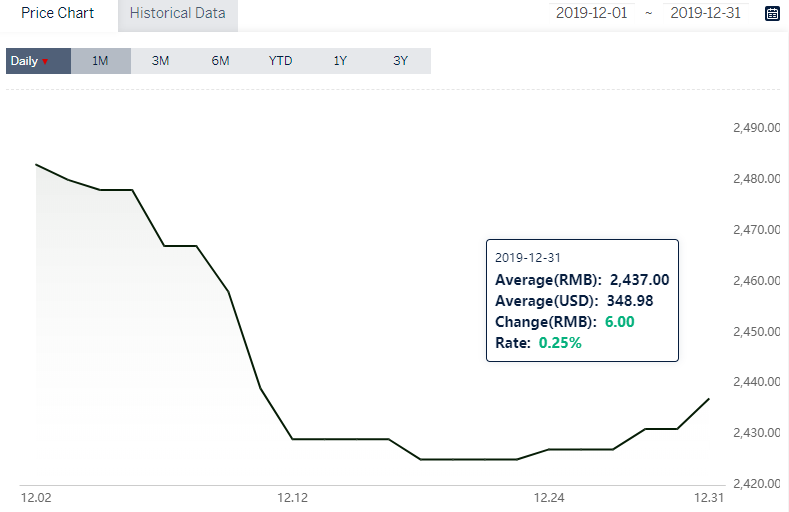Click the 2,480.00 y-axis value

click(756, 179)
